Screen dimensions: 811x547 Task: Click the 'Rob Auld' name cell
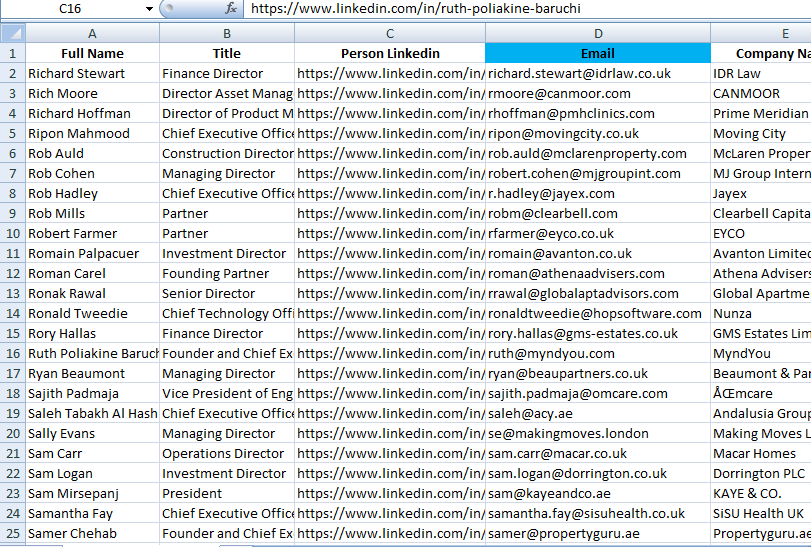[93, 154]
